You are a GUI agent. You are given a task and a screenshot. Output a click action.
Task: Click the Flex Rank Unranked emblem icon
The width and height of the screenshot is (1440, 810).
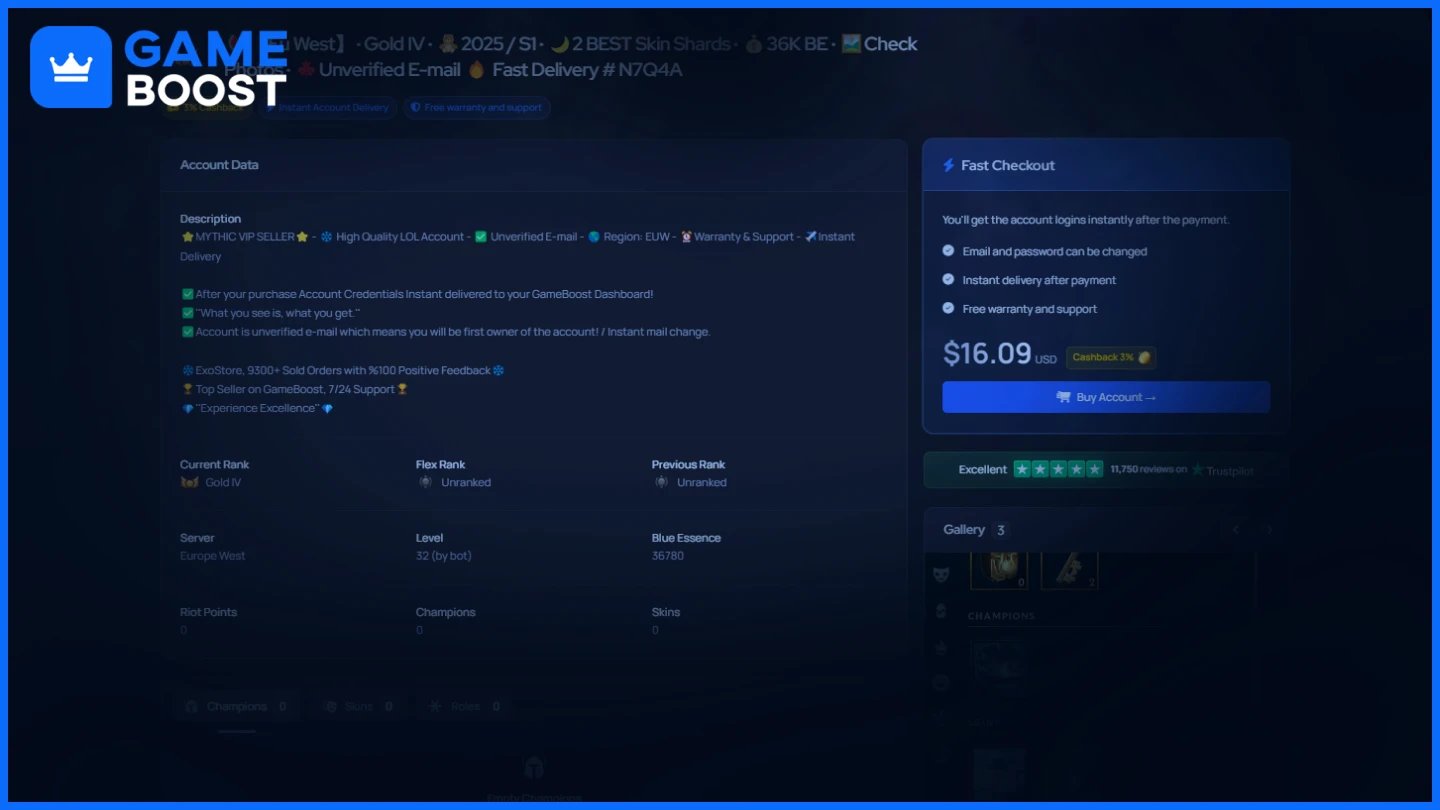(425, 482)
